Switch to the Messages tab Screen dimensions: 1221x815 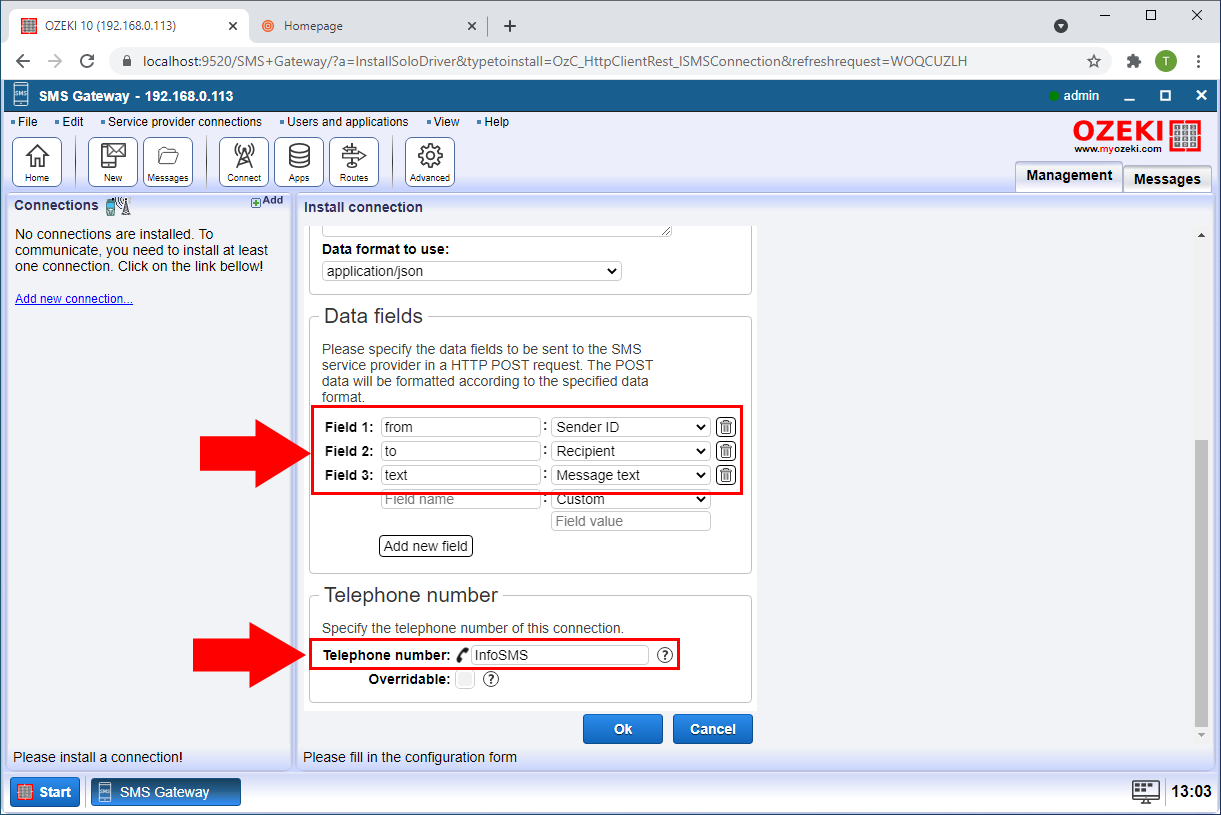(x=1166, y=179)
